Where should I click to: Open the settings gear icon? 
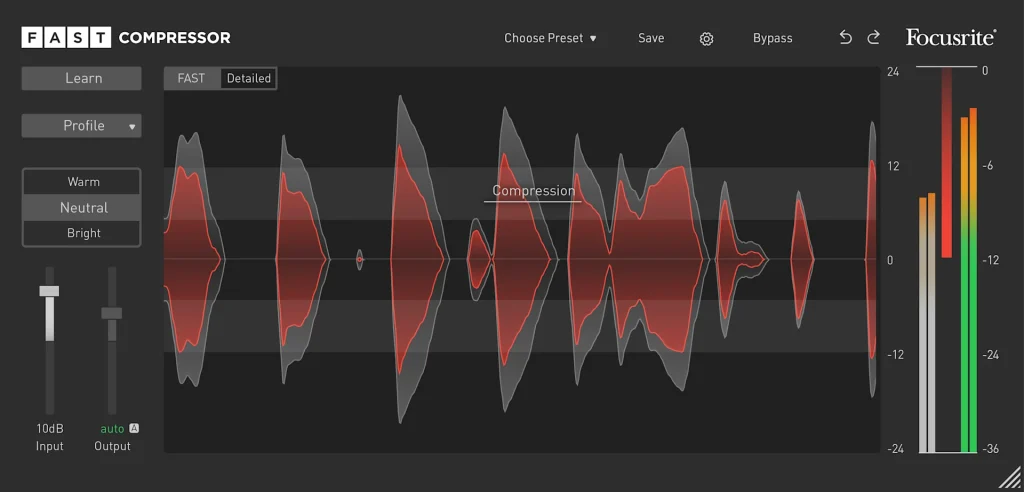pyautogui.click(x=706, y=39)
